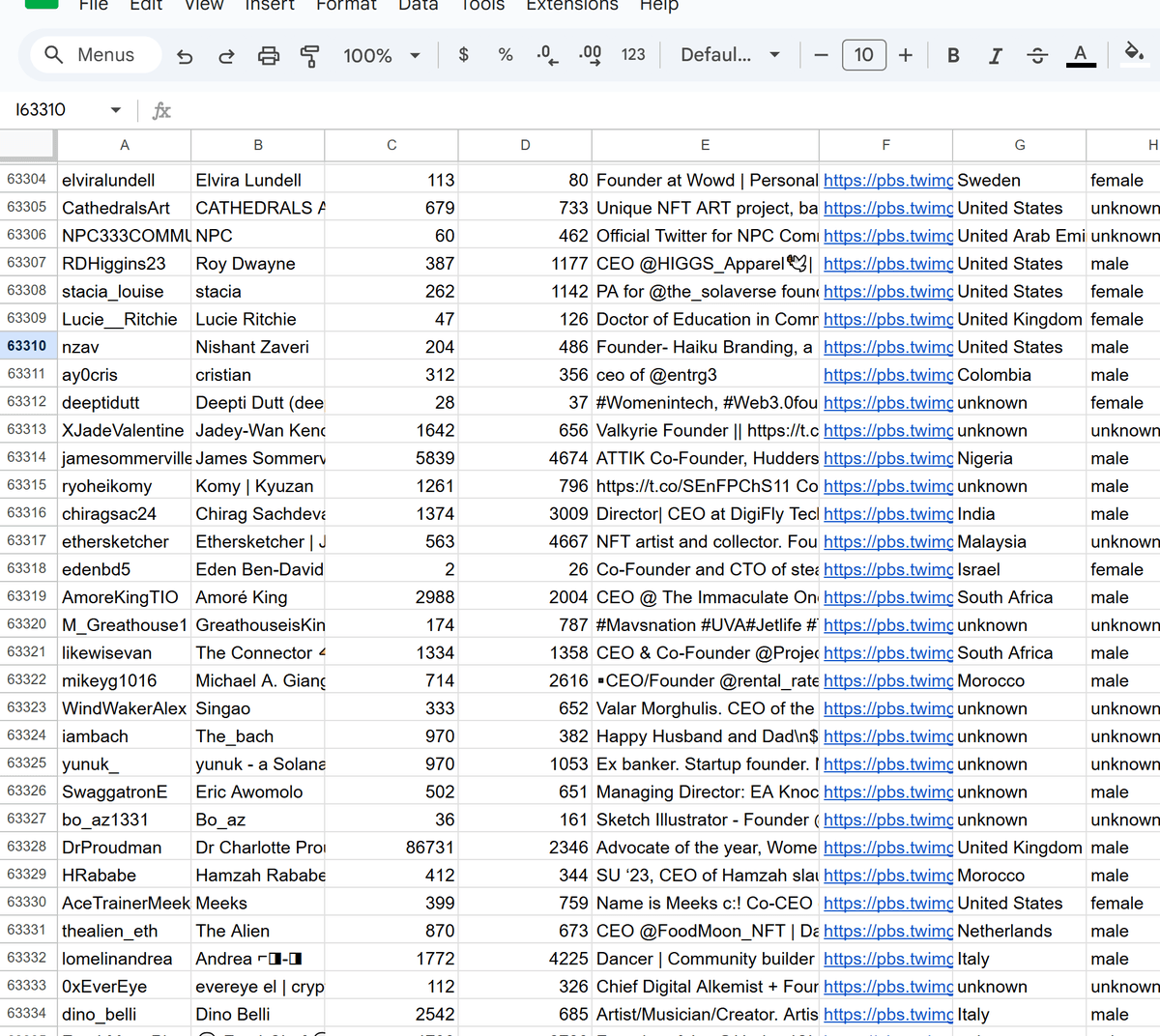Open the pbs.twimg link in DrProudman row
This screenshot has width=1160, height=1036.
point(888,848)
